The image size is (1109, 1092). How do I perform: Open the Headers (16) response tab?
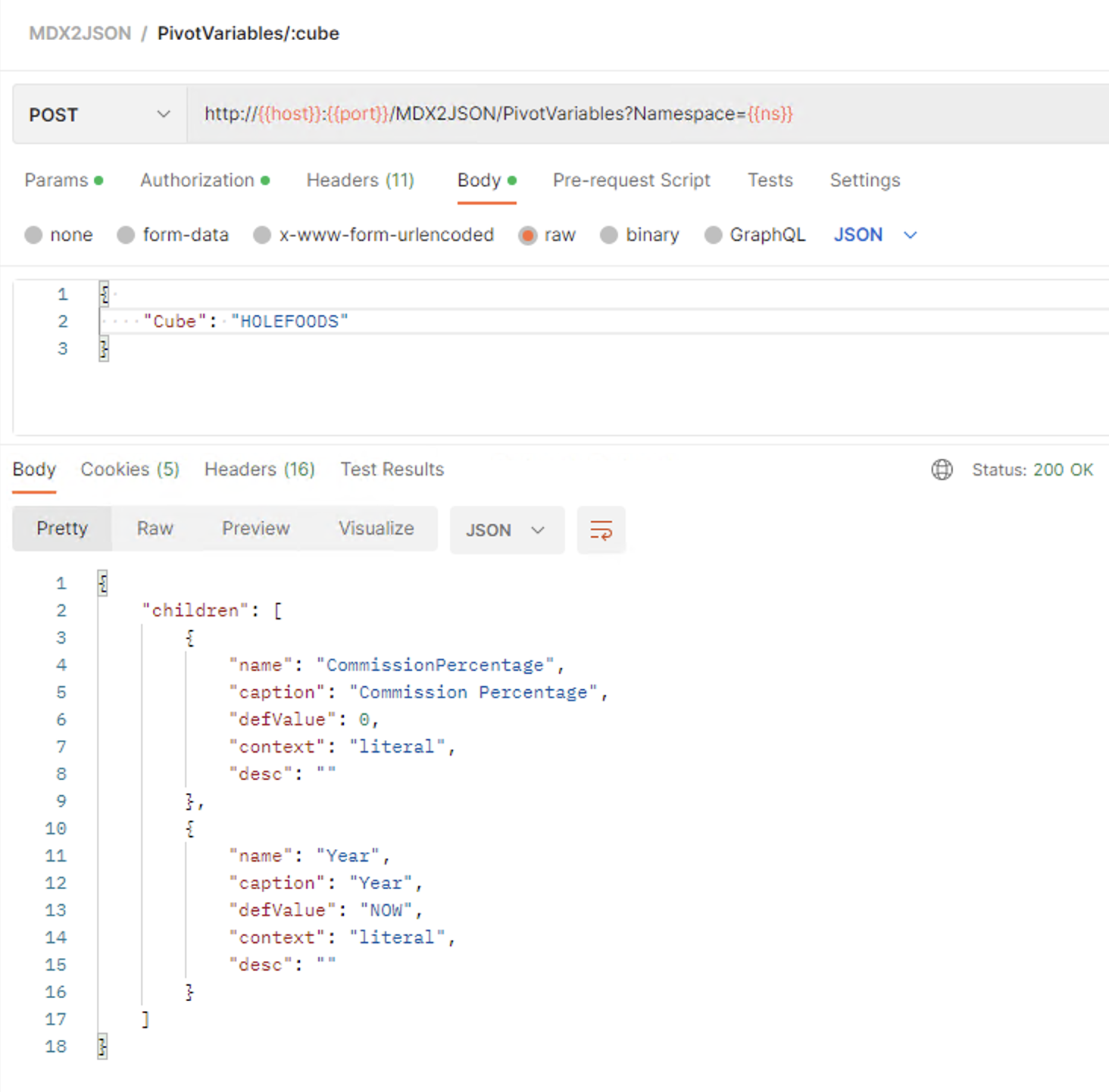[260, 470]
